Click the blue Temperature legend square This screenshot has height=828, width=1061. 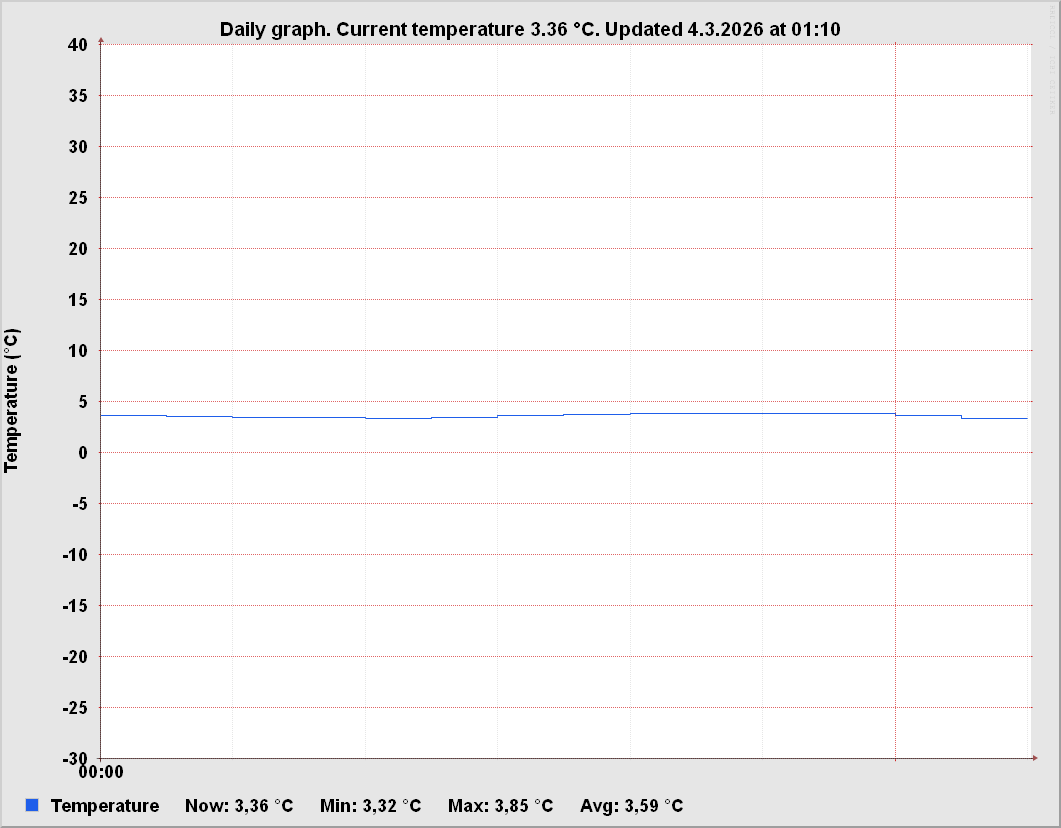click(x=32, y=805)
